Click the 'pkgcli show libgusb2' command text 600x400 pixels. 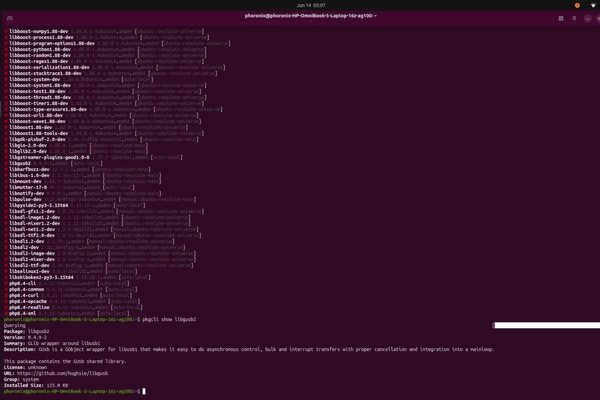[169, 319]
